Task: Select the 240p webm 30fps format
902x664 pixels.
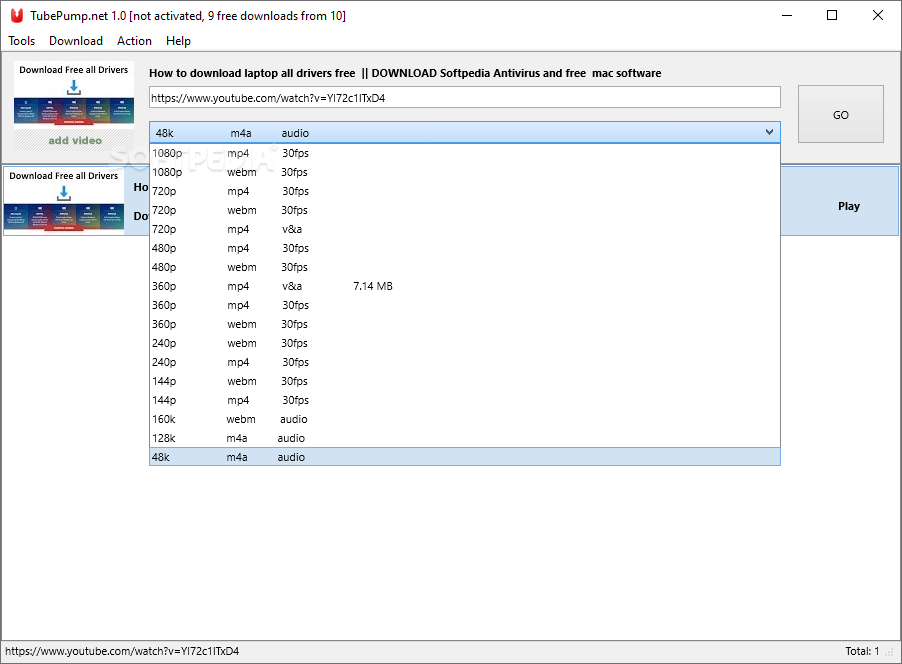Action: [465, 343]
